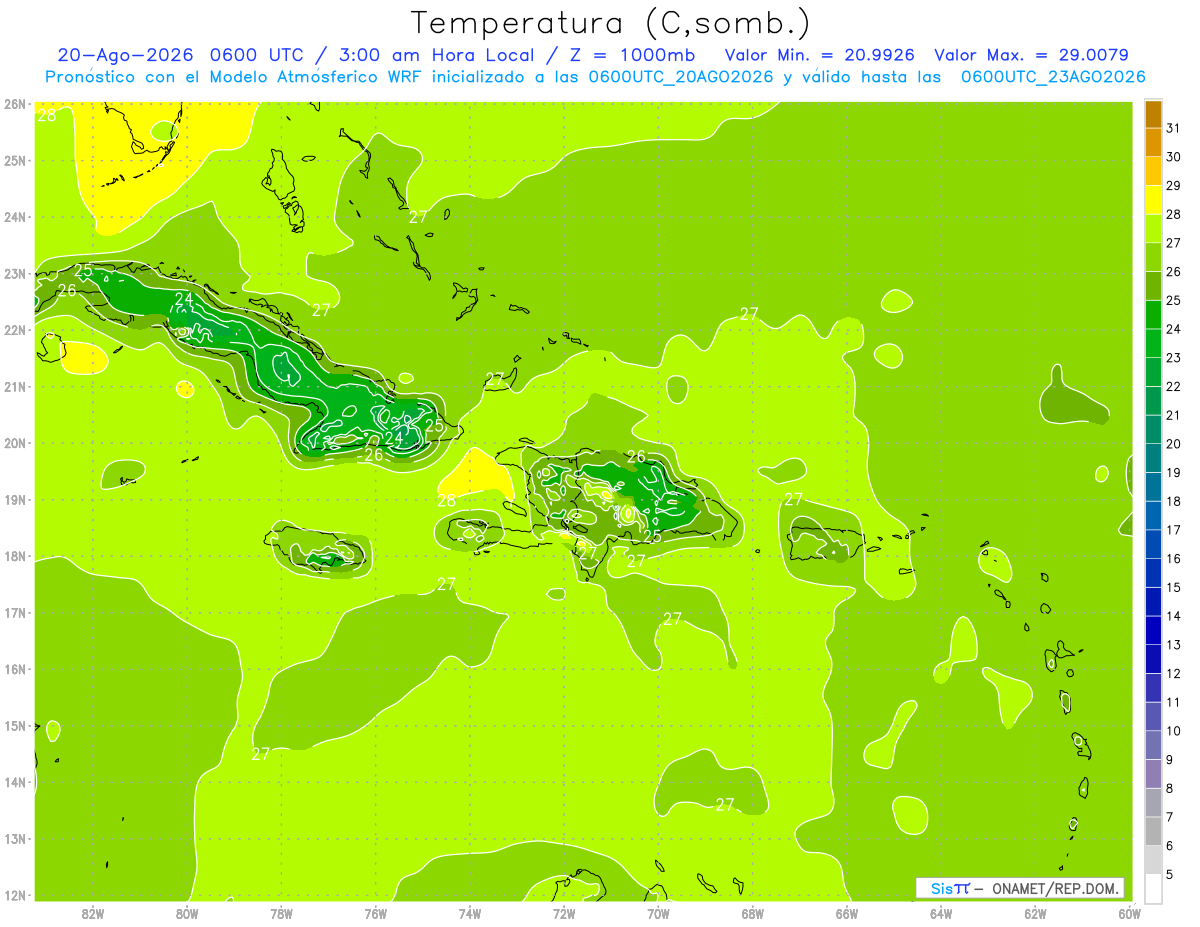
Task: Click colorbar label "15"
Action: [1173, 587]
